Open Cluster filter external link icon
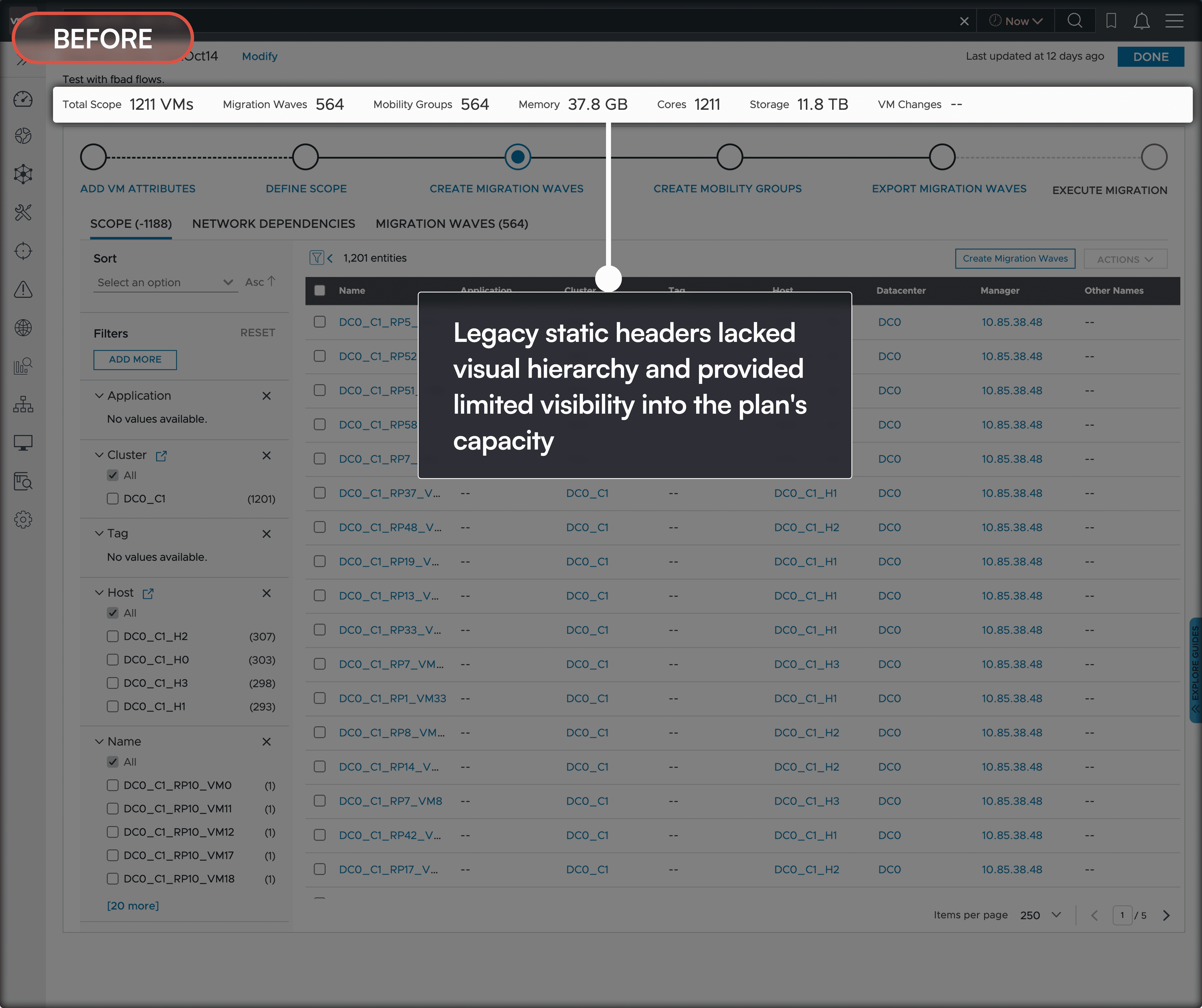Screen dimensions: 1202x1008 click(x=161, y=456)
